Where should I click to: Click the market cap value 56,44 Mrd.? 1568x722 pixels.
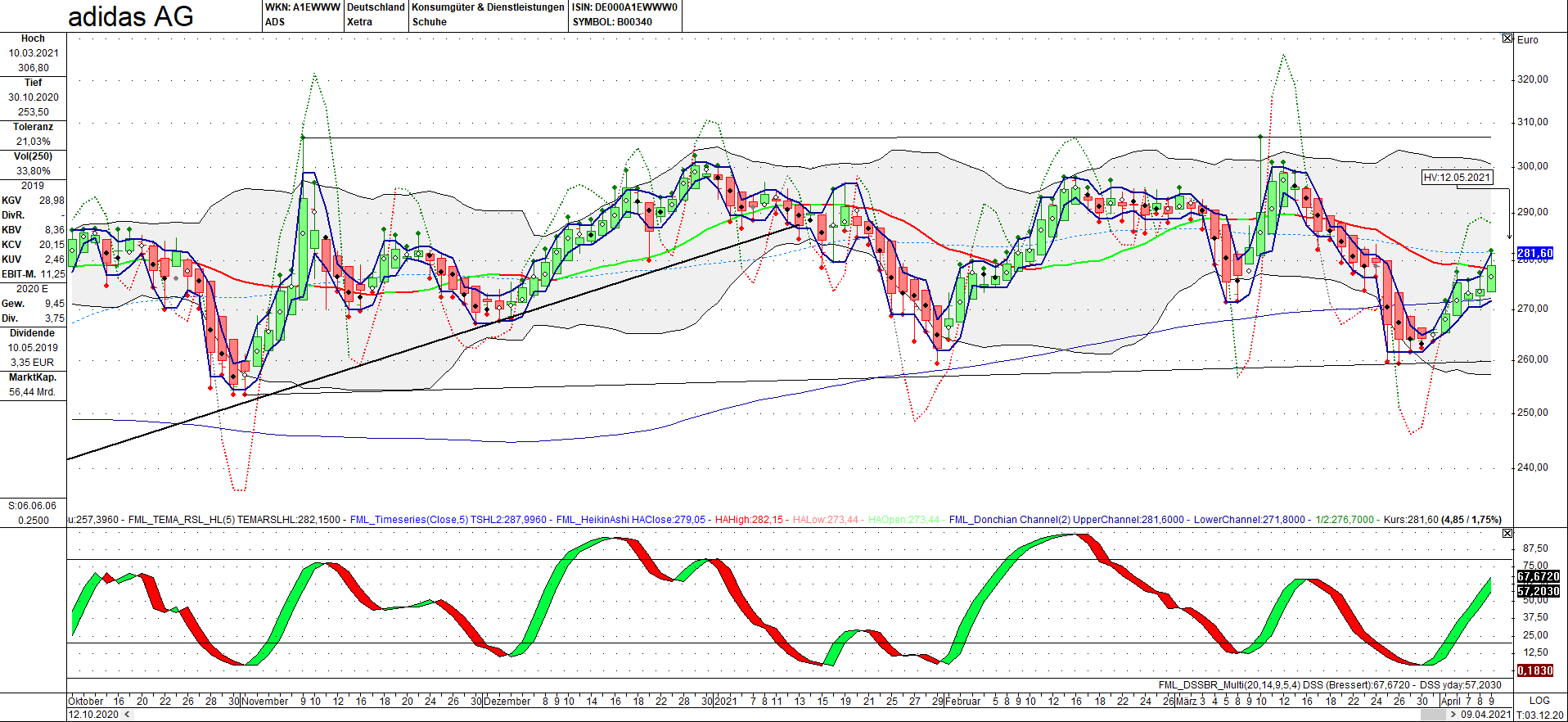(x=33, y=392)
